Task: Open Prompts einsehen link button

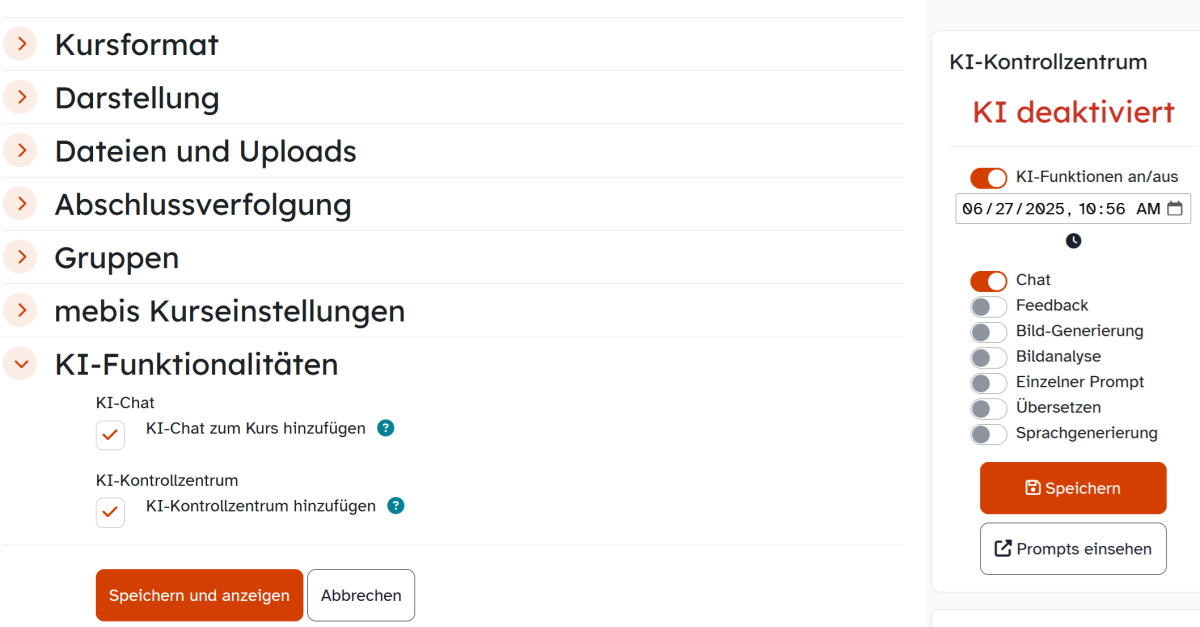Action: pos(1073,549)
